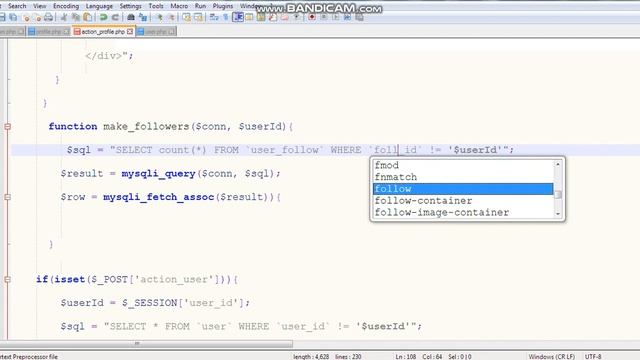This screenshot has width=640, height=360.
Task: Open the Tools menu
Action: (156, 6)
